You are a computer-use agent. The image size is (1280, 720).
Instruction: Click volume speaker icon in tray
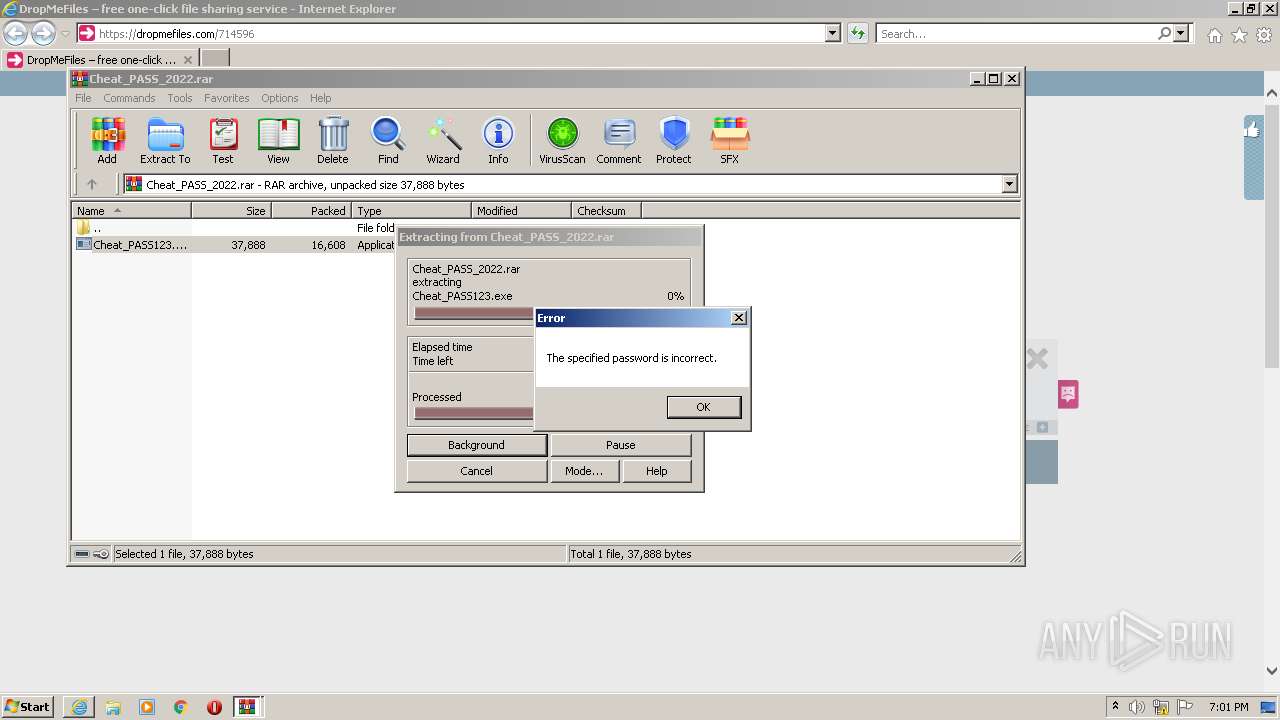1137,707
